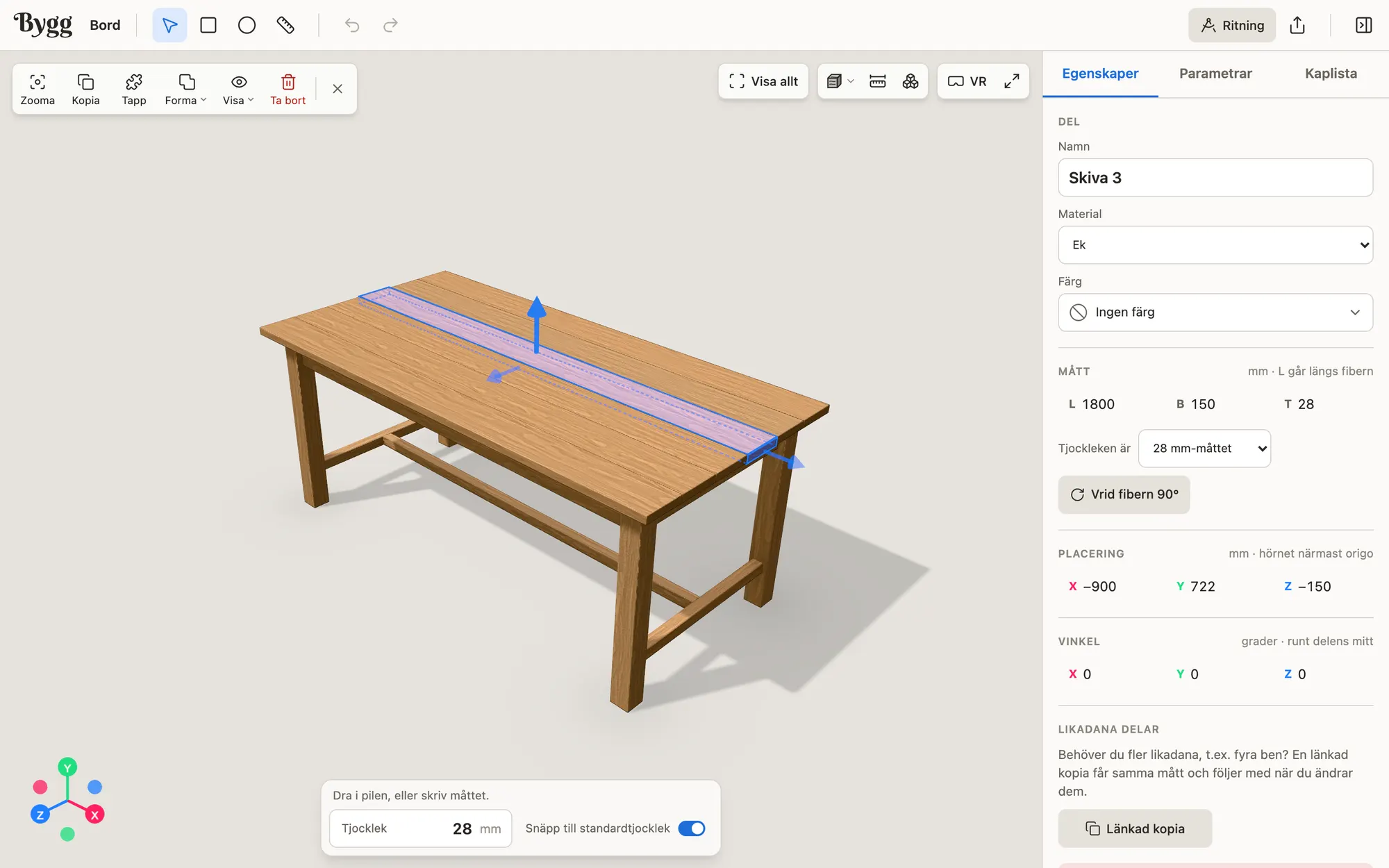Copy the part with Kopia
The height and width of the screenshot is (868, 1389).
coord(85,90)
